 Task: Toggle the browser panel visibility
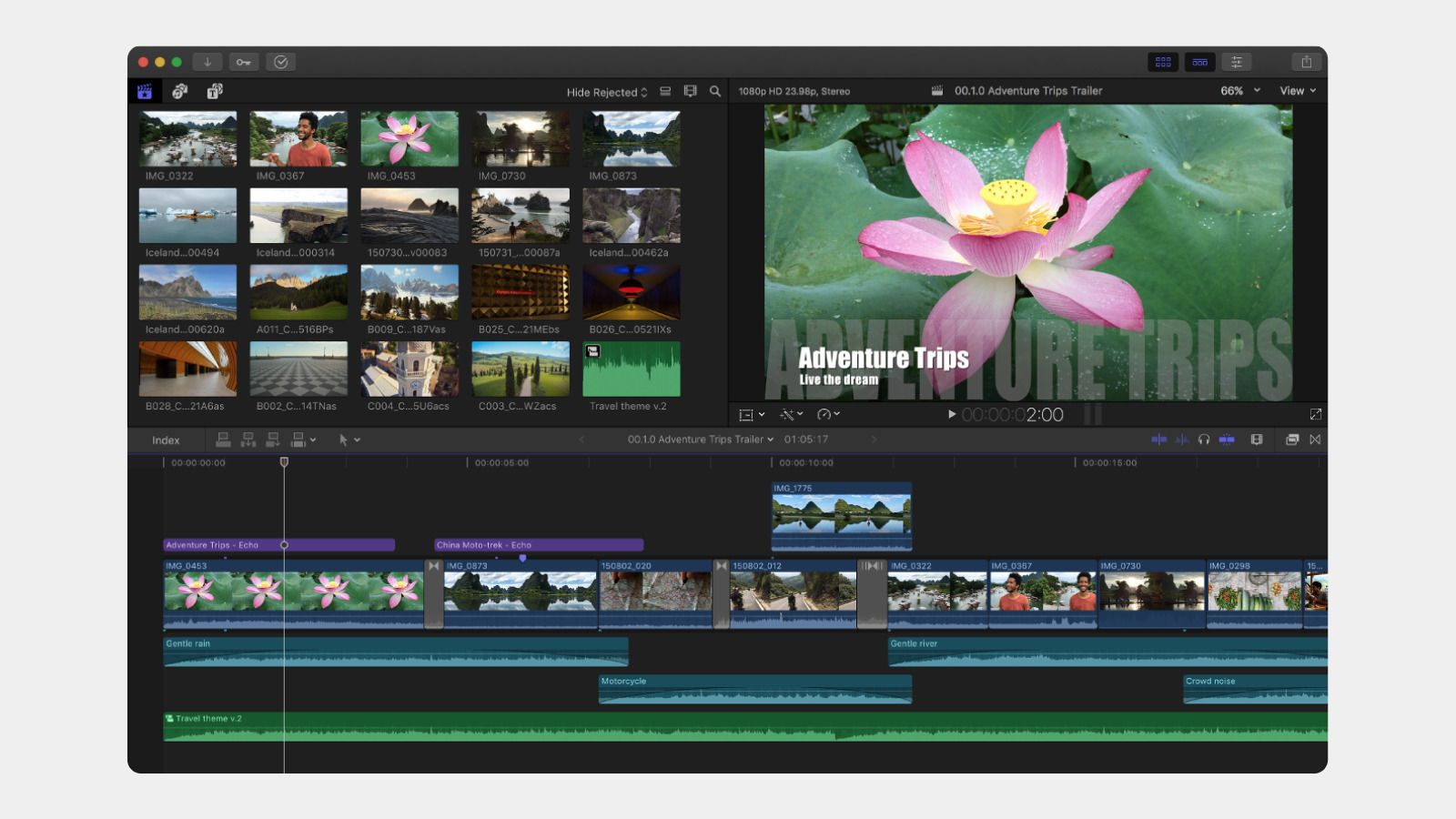[x=1163, y=62]
